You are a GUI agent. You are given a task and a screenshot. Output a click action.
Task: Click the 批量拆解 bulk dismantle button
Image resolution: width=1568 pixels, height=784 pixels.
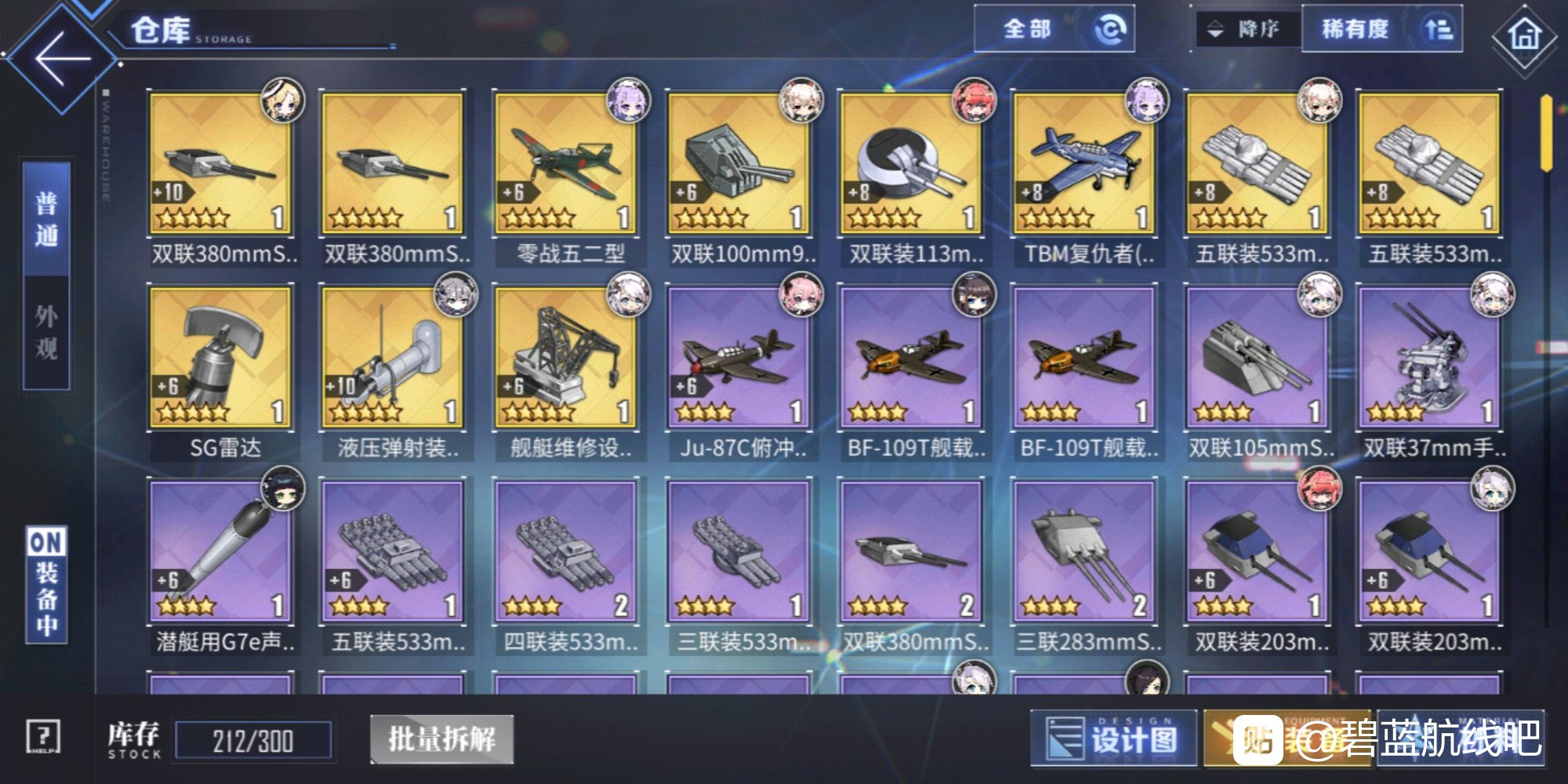442,739
